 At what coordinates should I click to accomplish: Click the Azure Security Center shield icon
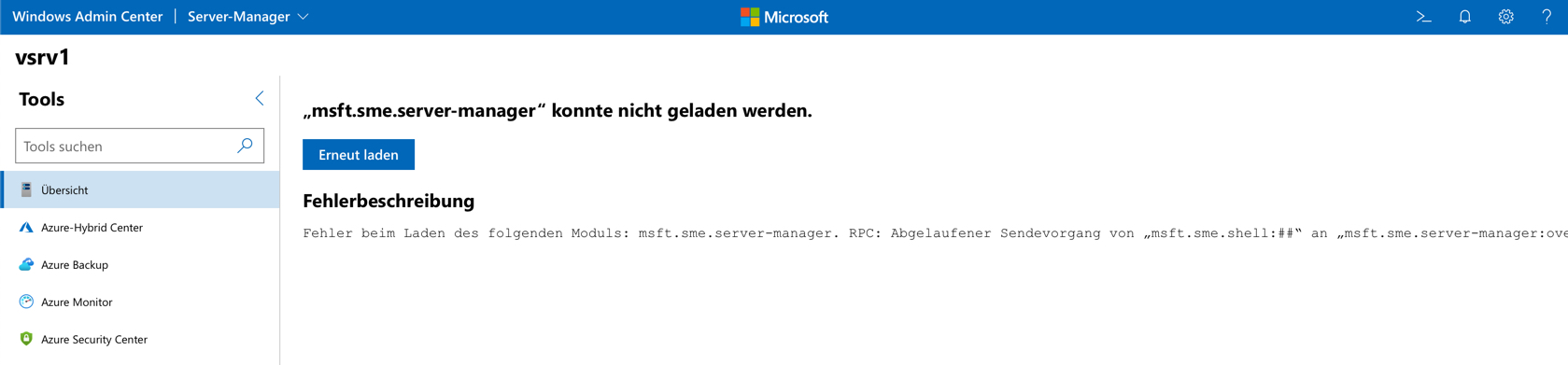(x=26, y=339)
